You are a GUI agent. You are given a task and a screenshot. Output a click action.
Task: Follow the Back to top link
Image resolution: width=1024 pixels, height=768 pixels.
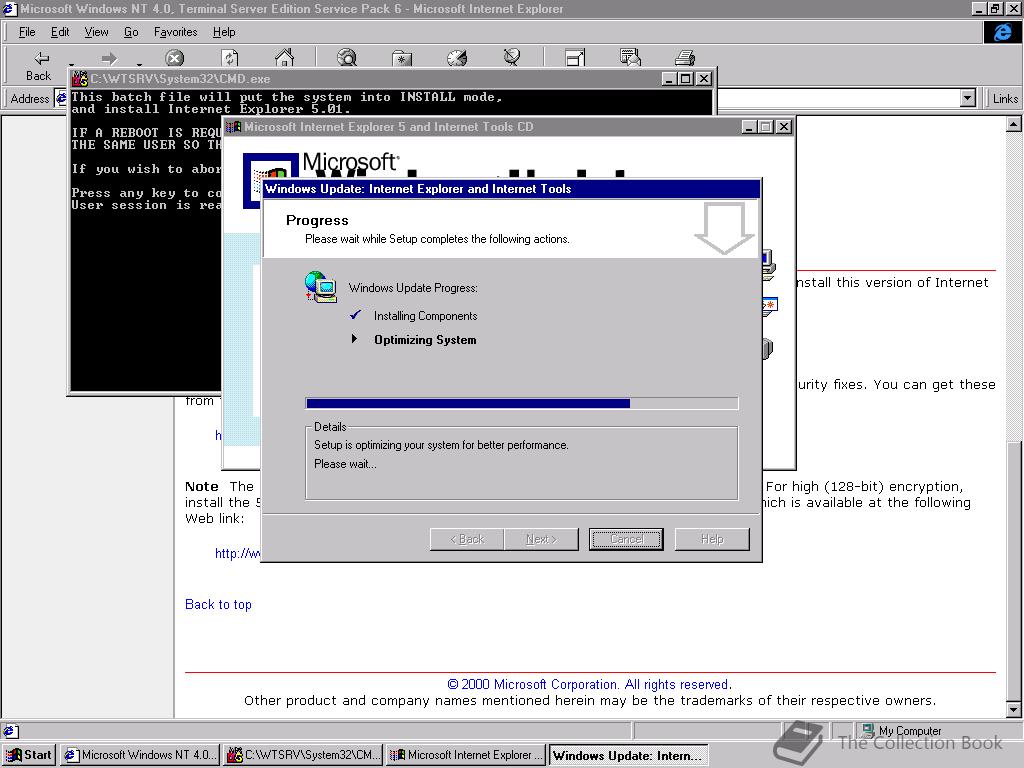218,605
